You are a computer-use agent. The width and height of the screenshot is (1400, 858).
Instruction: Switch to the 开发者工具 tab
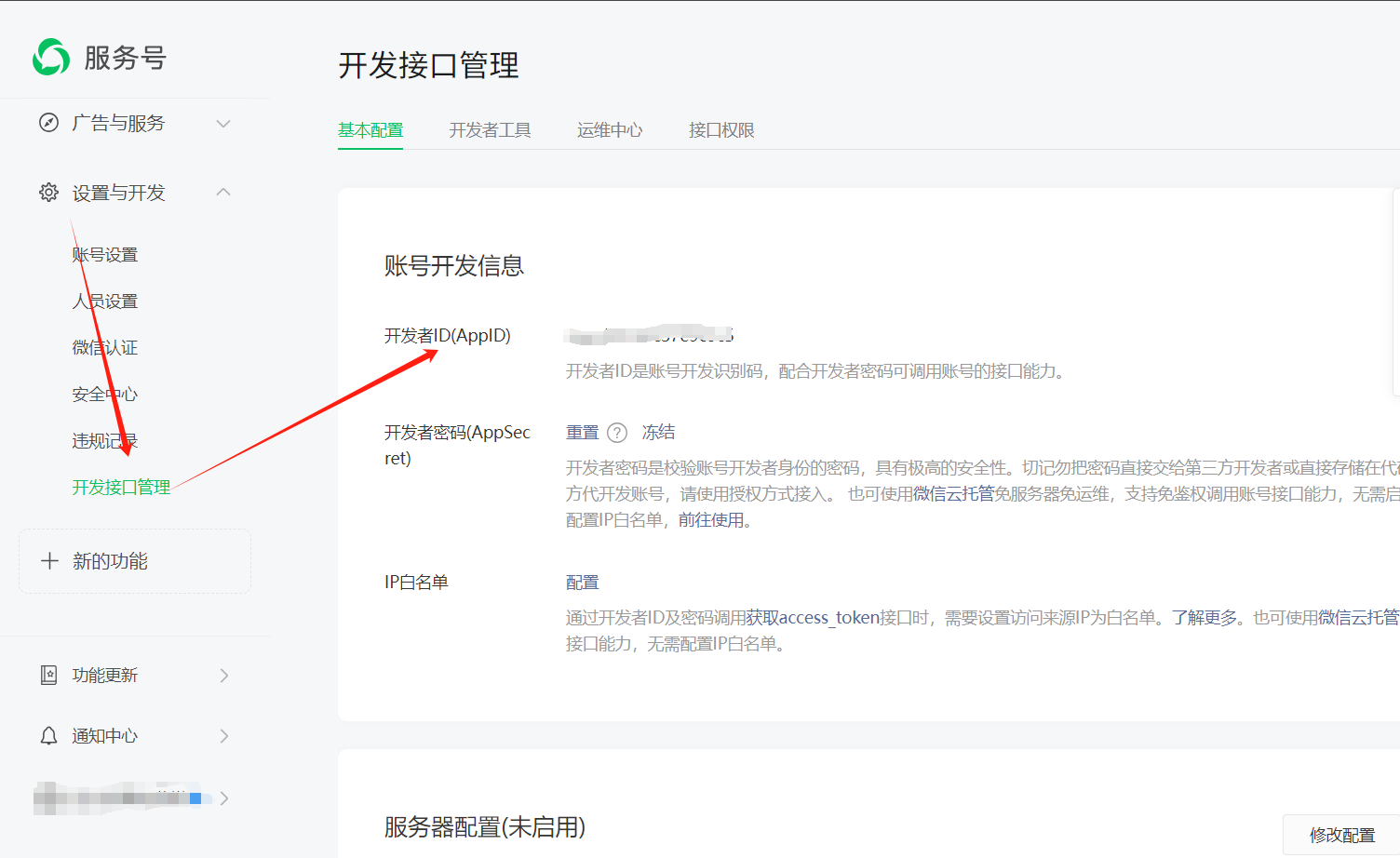[x=490, y=130]
